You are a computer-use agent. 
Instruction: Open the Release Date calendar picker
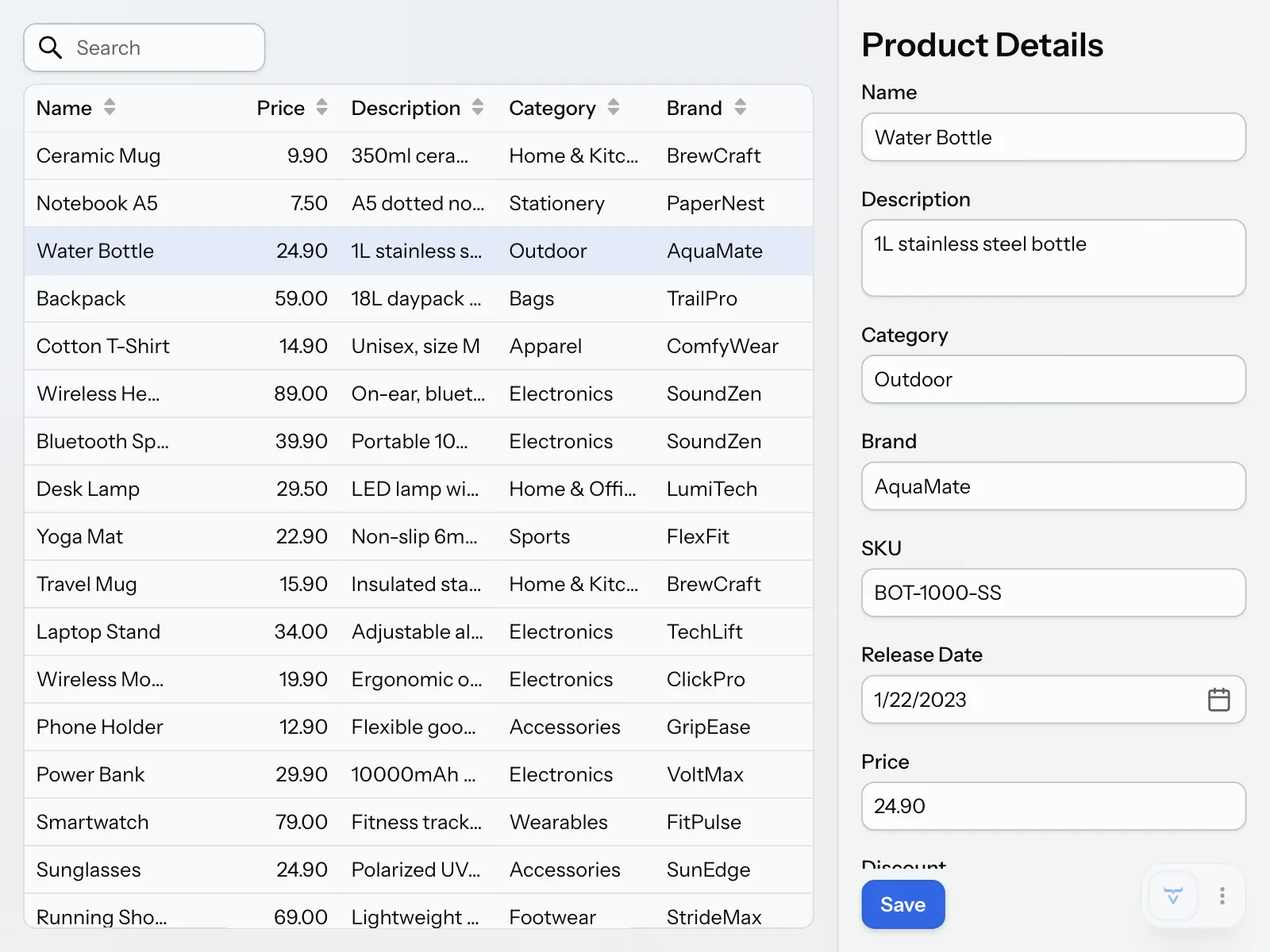coord(1218,700)
